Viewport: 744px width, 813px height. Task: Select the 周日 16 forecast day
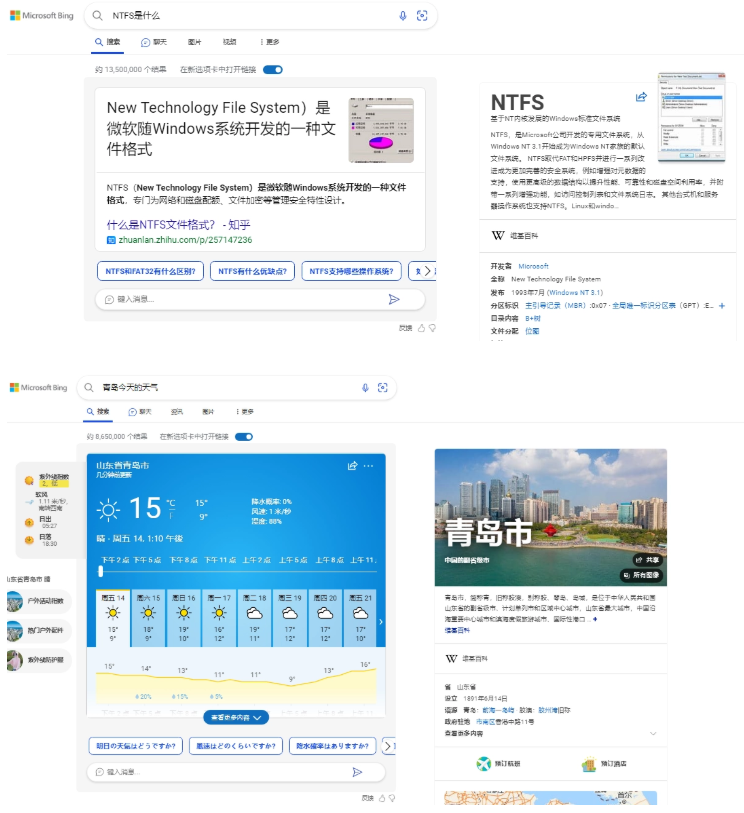[184, 618]
